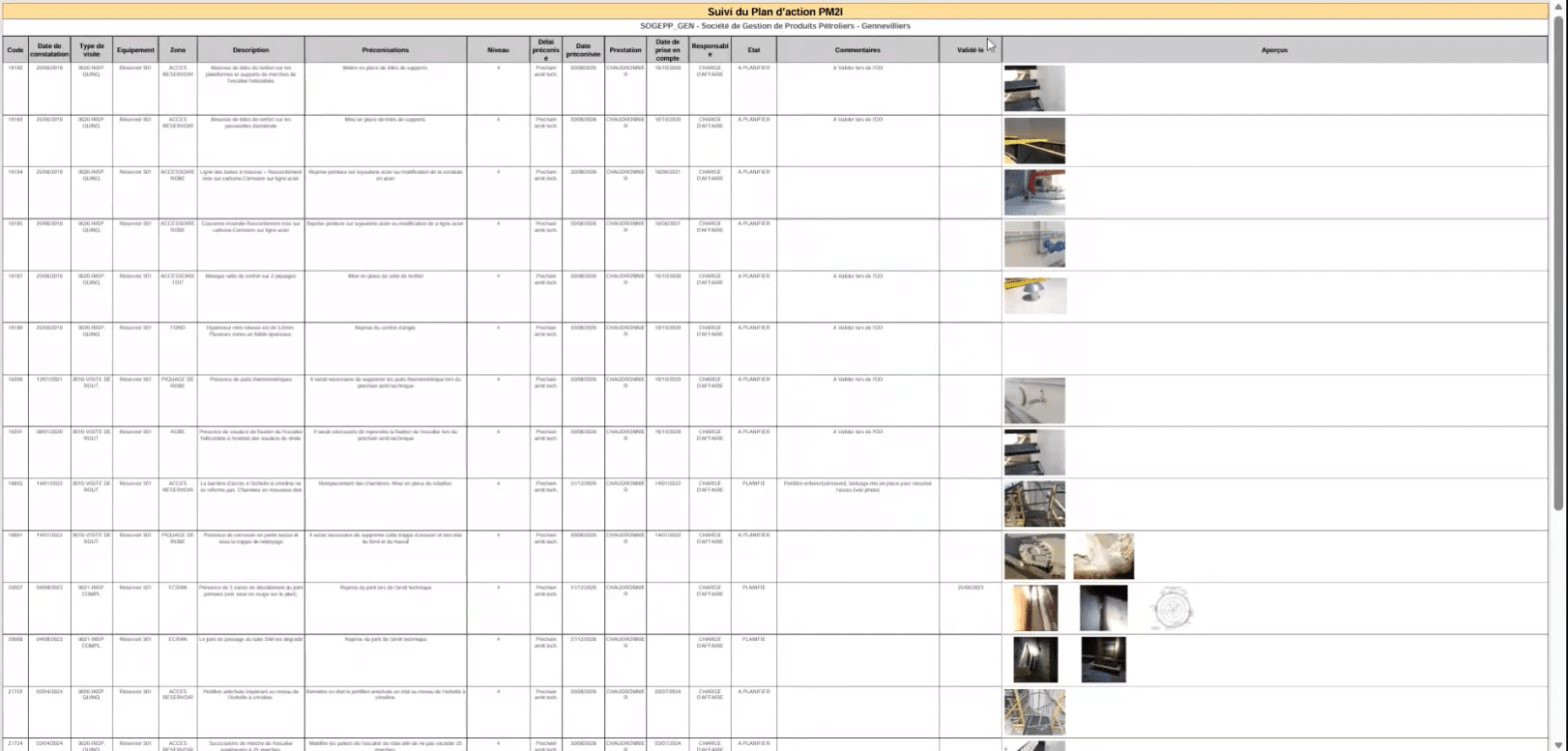The image size is (1568, 751).
Task: Open the circular plan drawing thumbnail
Action: click(1173, 609)
